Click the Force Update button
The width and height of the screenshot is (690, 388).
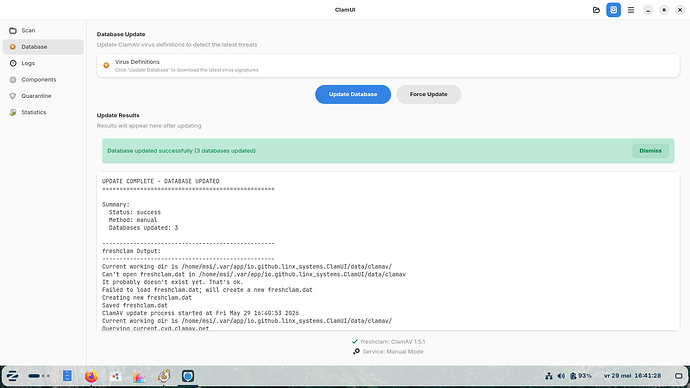(429, 94)
